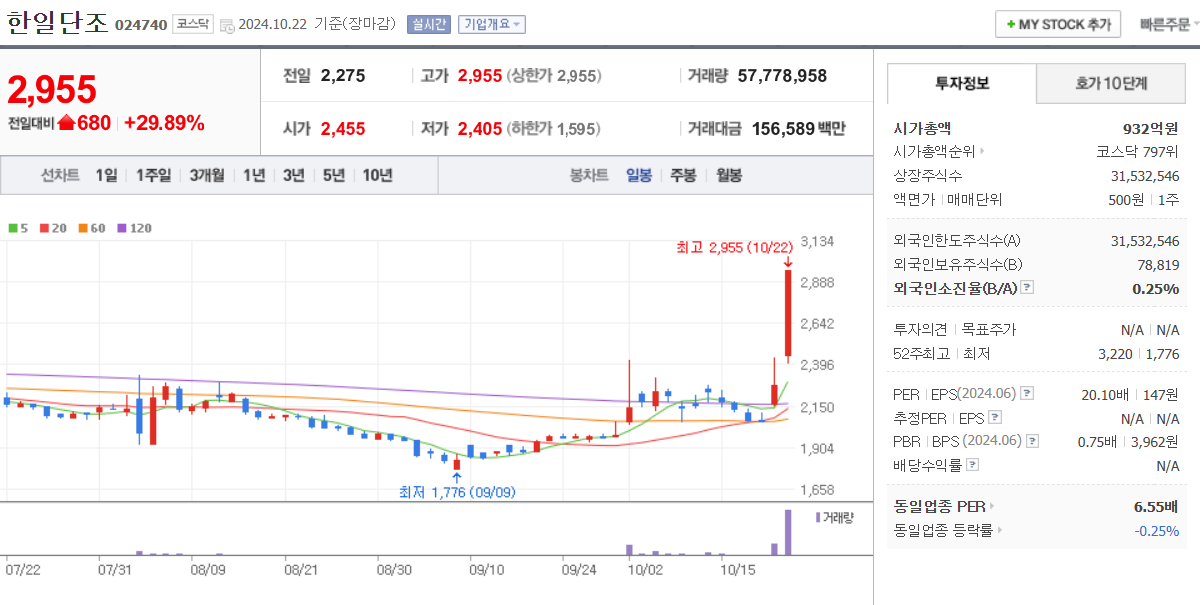Click the 거래량 volume legend label
1204x605 pixels.
[x=834, y=518]
